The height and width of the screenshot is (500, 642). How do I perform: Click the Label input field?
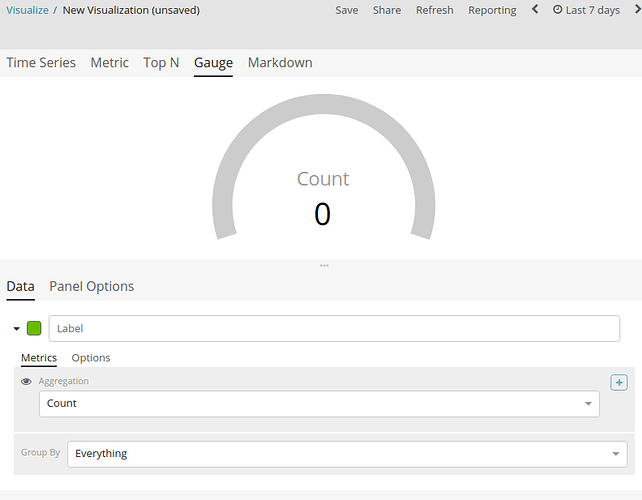(x=334, y=328)
